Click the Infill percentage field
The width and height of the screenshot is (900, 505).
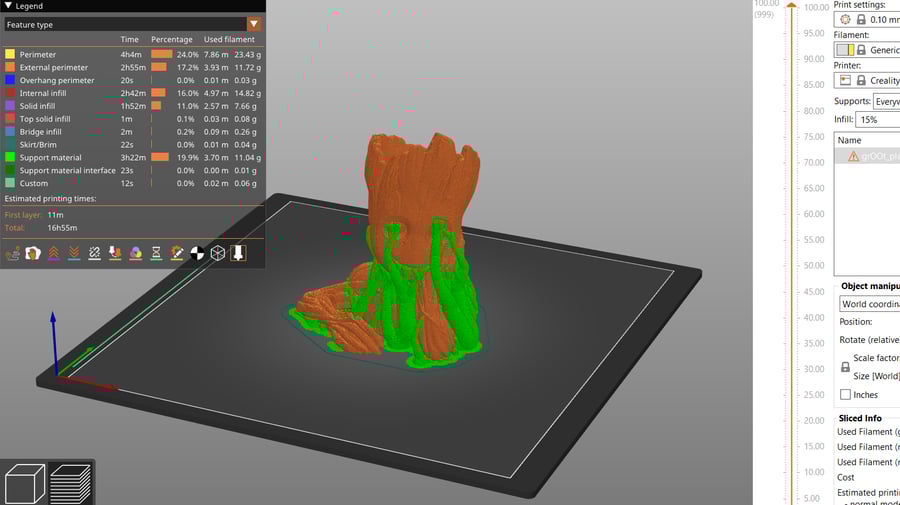(x=876, y=120)
